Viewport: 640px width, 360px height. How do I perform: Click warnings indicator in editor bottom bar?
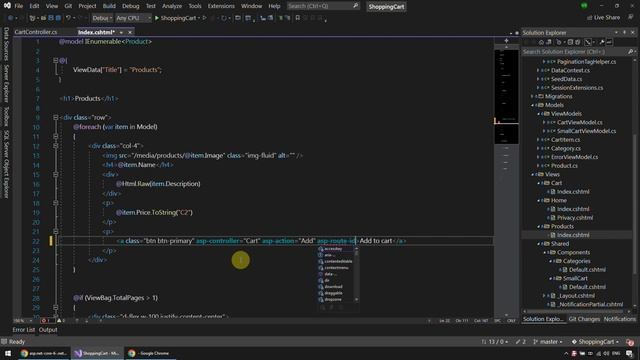[61, 321]
